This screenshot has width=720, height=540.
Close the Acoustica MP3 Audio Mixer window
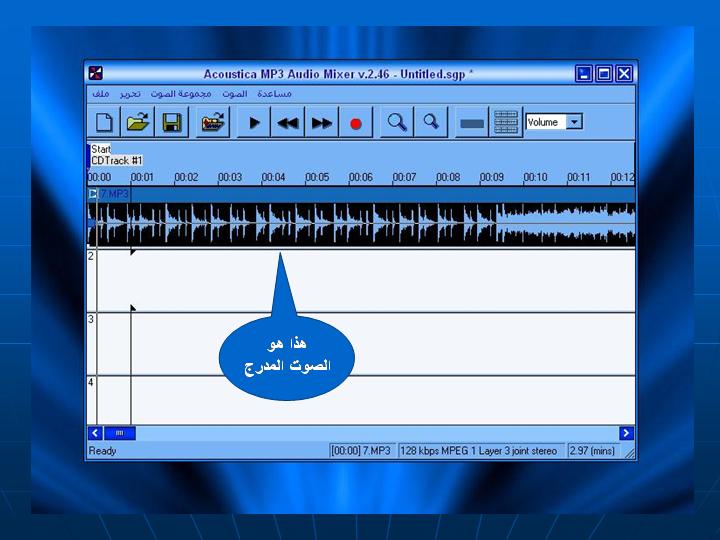coord(624,73)
